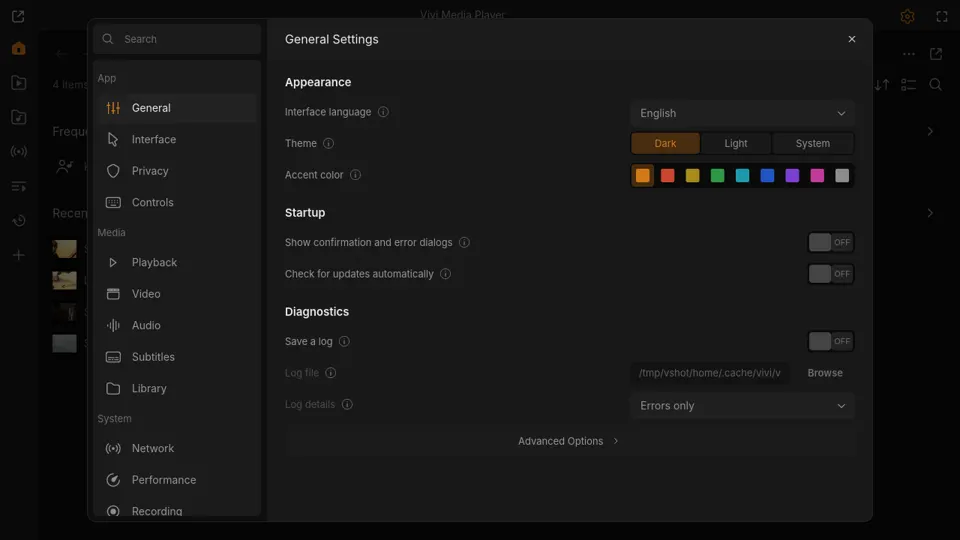Click the settings Search field
Image resolution: width=960 pixels, height=540 pixels.
point(178,39)
